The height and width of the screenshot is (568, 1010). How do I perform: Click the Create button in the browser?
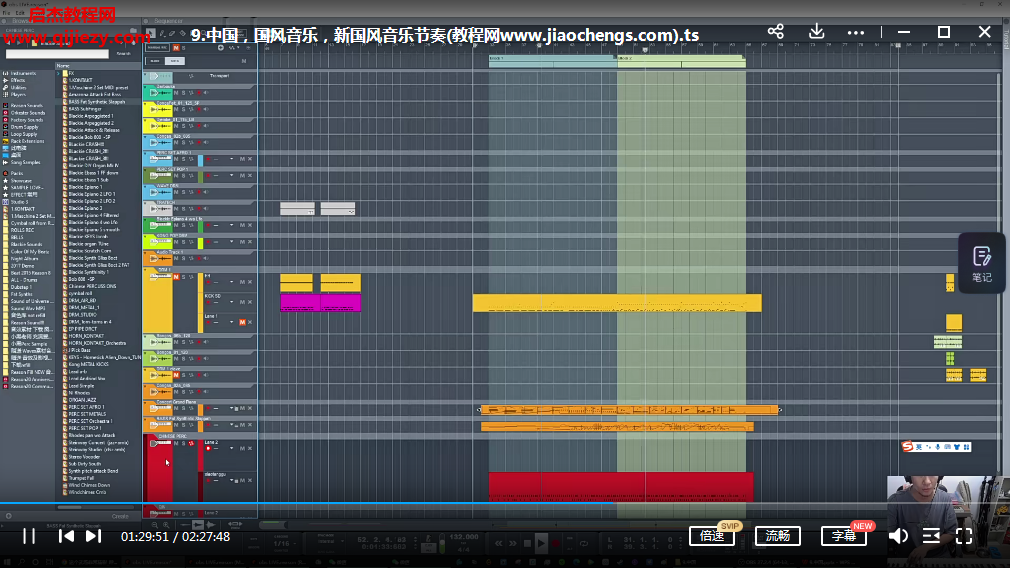tap(120, 516)
